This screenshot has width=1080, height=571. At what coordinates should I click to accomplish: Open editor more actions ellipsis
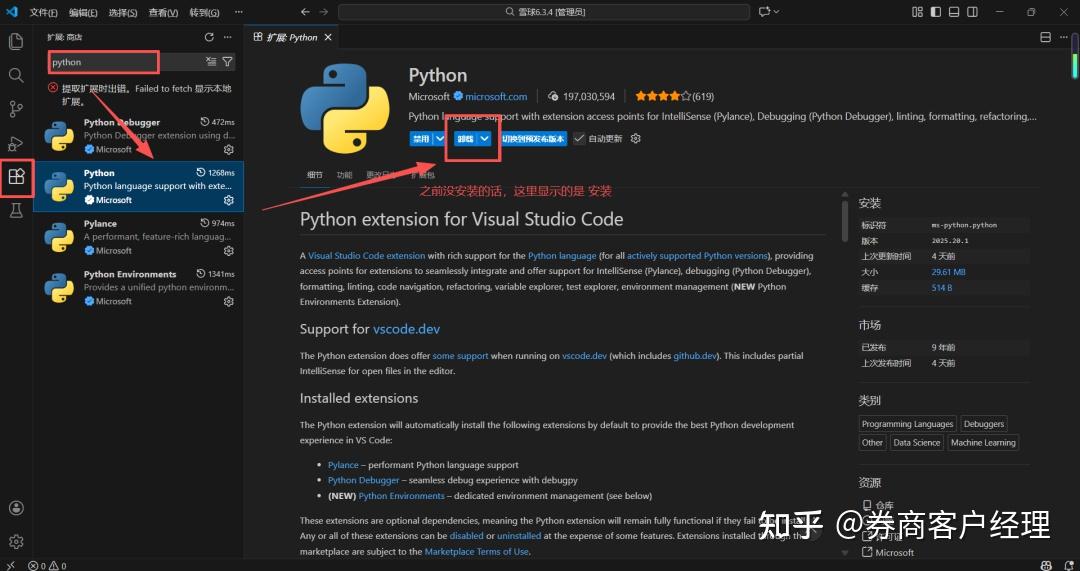1065,37
